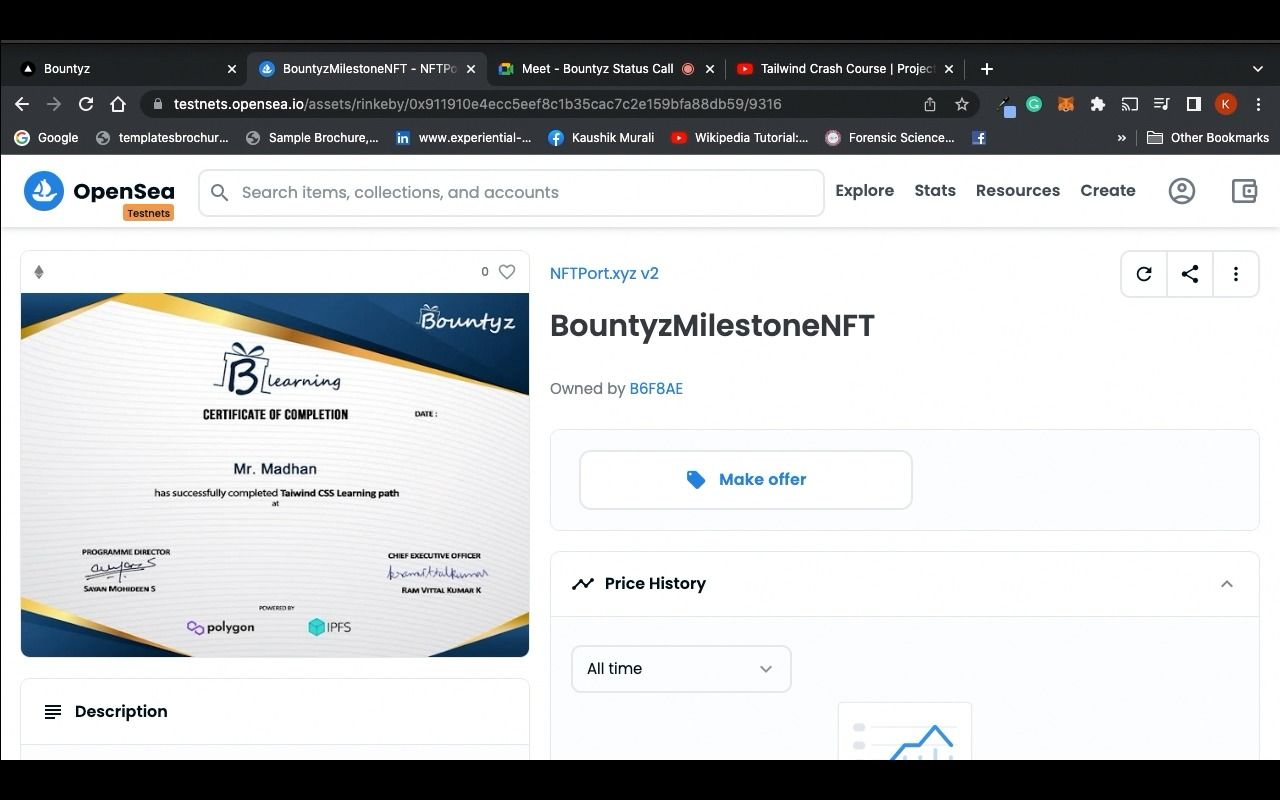Screen dimensions: 1280x800
Task: Open the media control playlist icon
Action: [x=1162, y=104]
